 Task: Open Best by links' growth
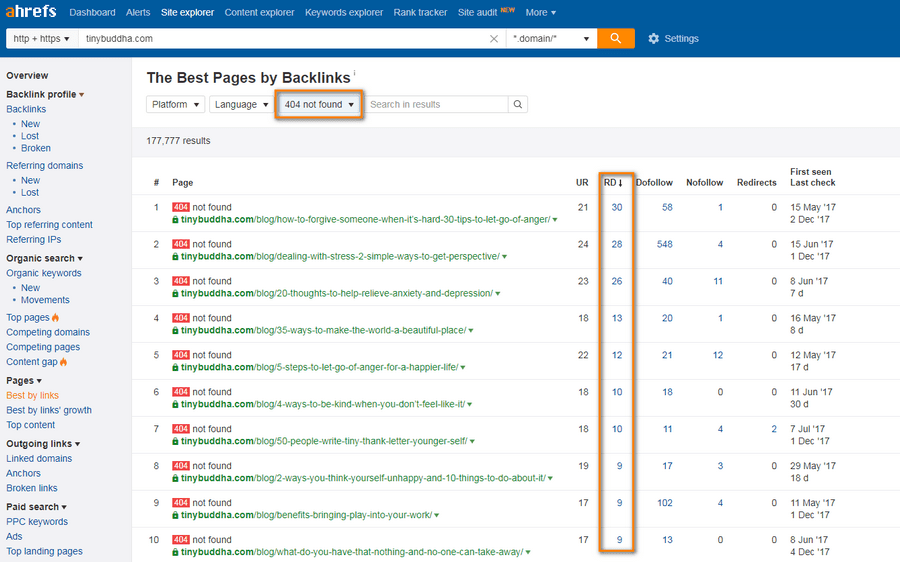coord(49,410)
